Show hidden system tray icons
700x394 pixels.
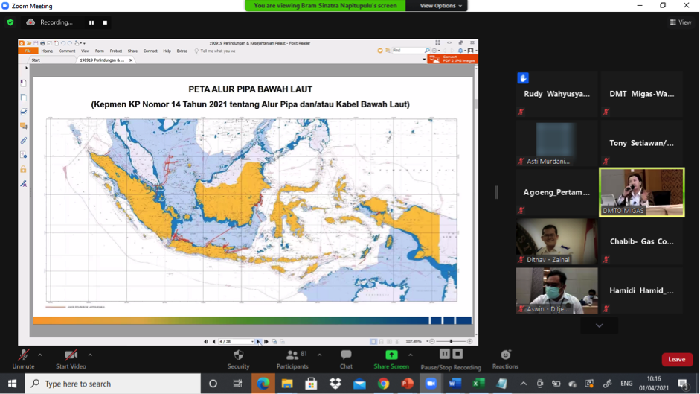click(524, 384)
